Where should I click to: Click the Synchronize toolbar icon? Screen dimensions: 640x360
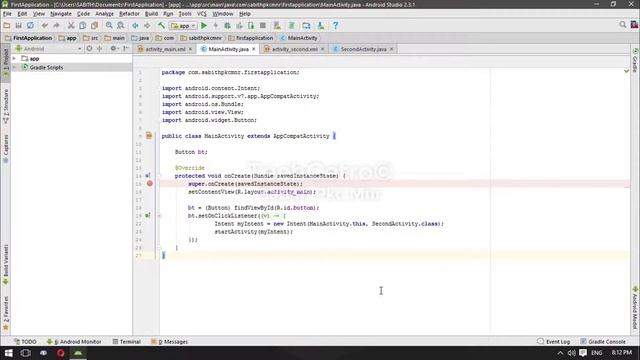(30, 25)
